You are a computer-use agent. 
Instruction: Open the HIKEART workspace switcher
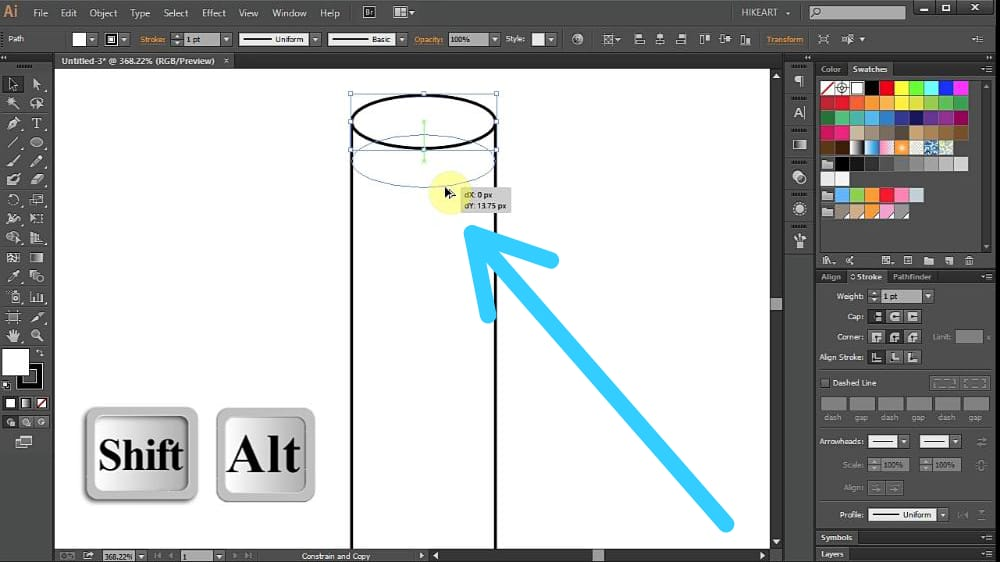coord(765,13)
